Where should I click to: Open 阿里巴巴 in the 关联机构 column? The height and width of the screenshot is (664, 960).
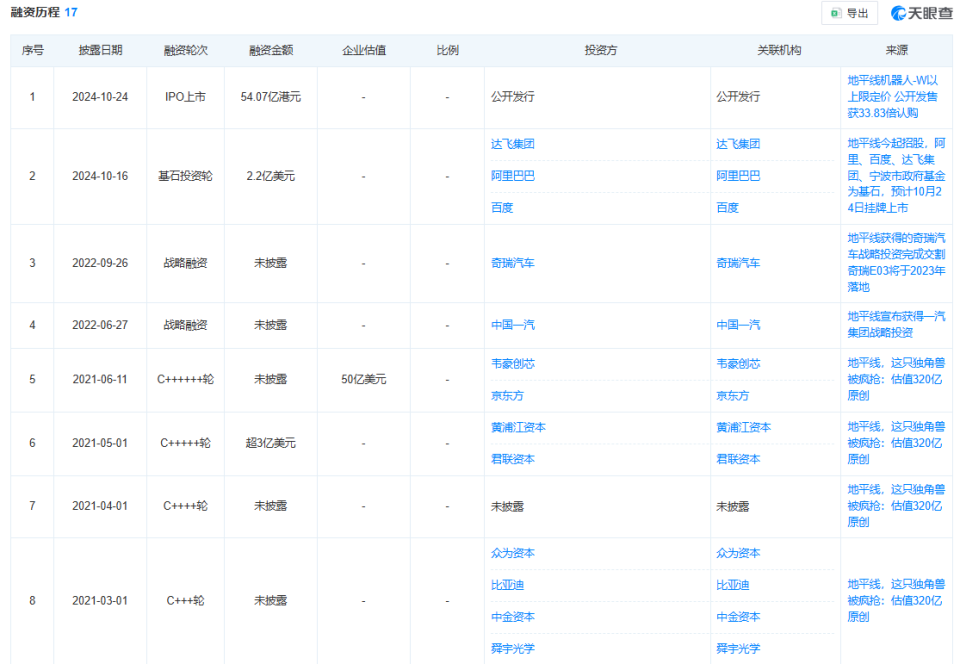[x=738, y=176]
